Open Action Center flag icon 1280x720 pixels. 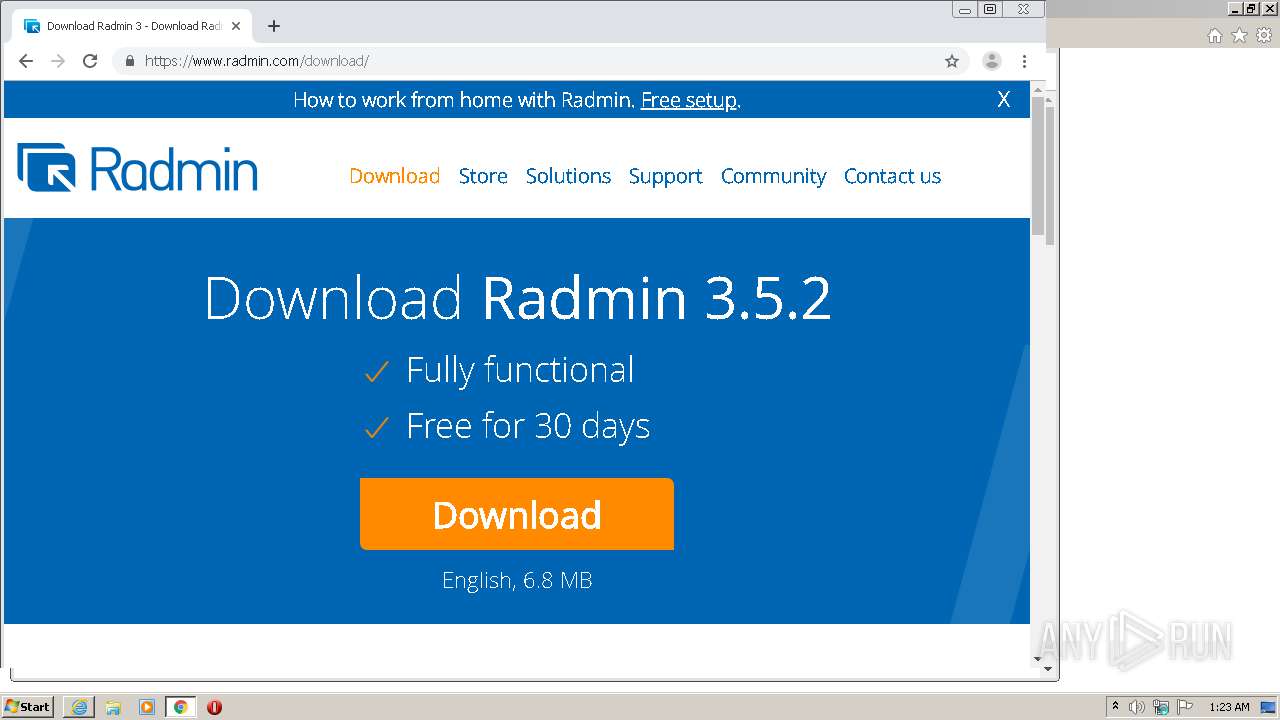pos(1185,707)
